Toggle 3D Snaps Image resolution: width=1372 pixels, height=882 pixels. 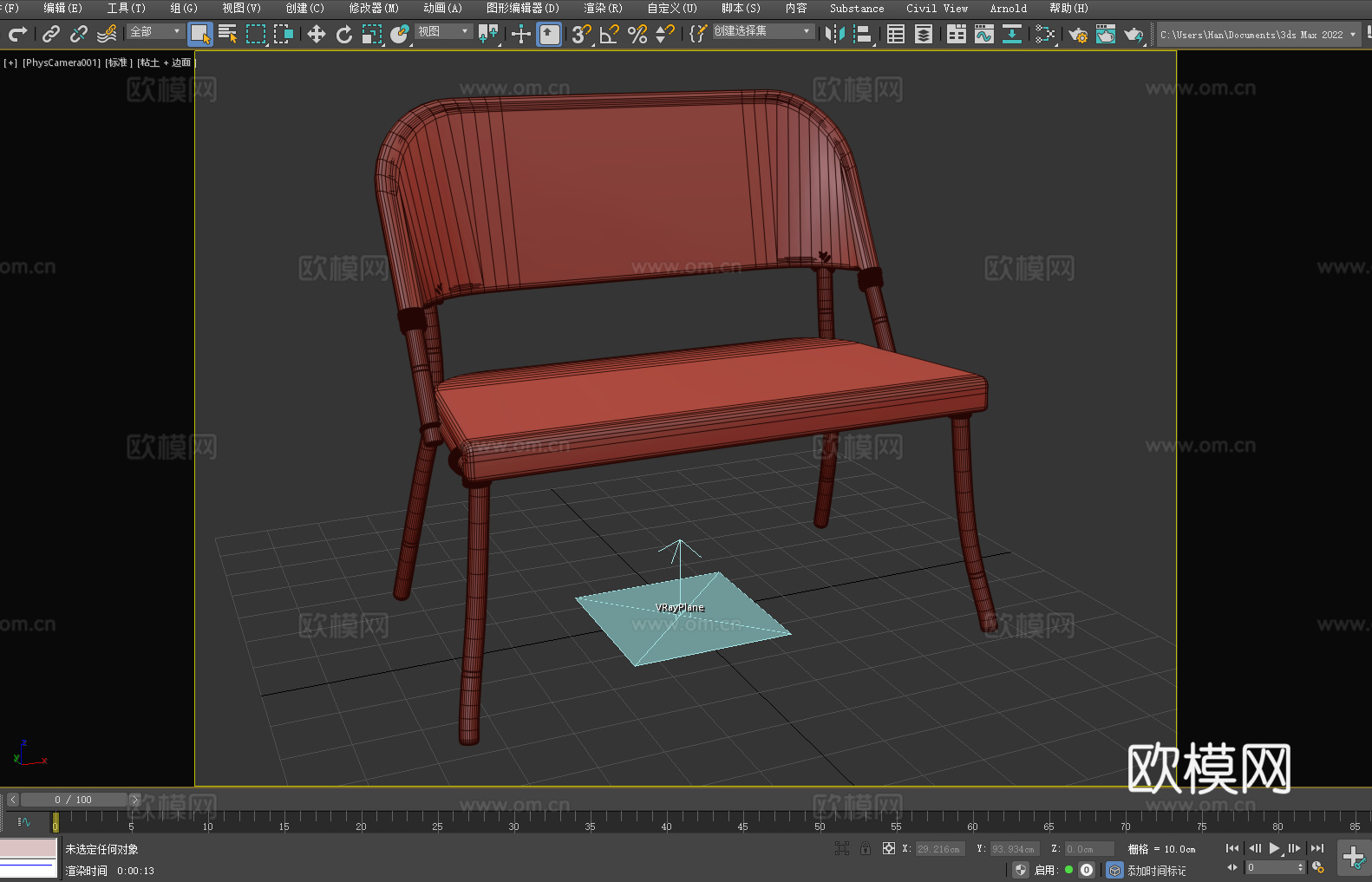pyautogui.click(x=582, y=34)
